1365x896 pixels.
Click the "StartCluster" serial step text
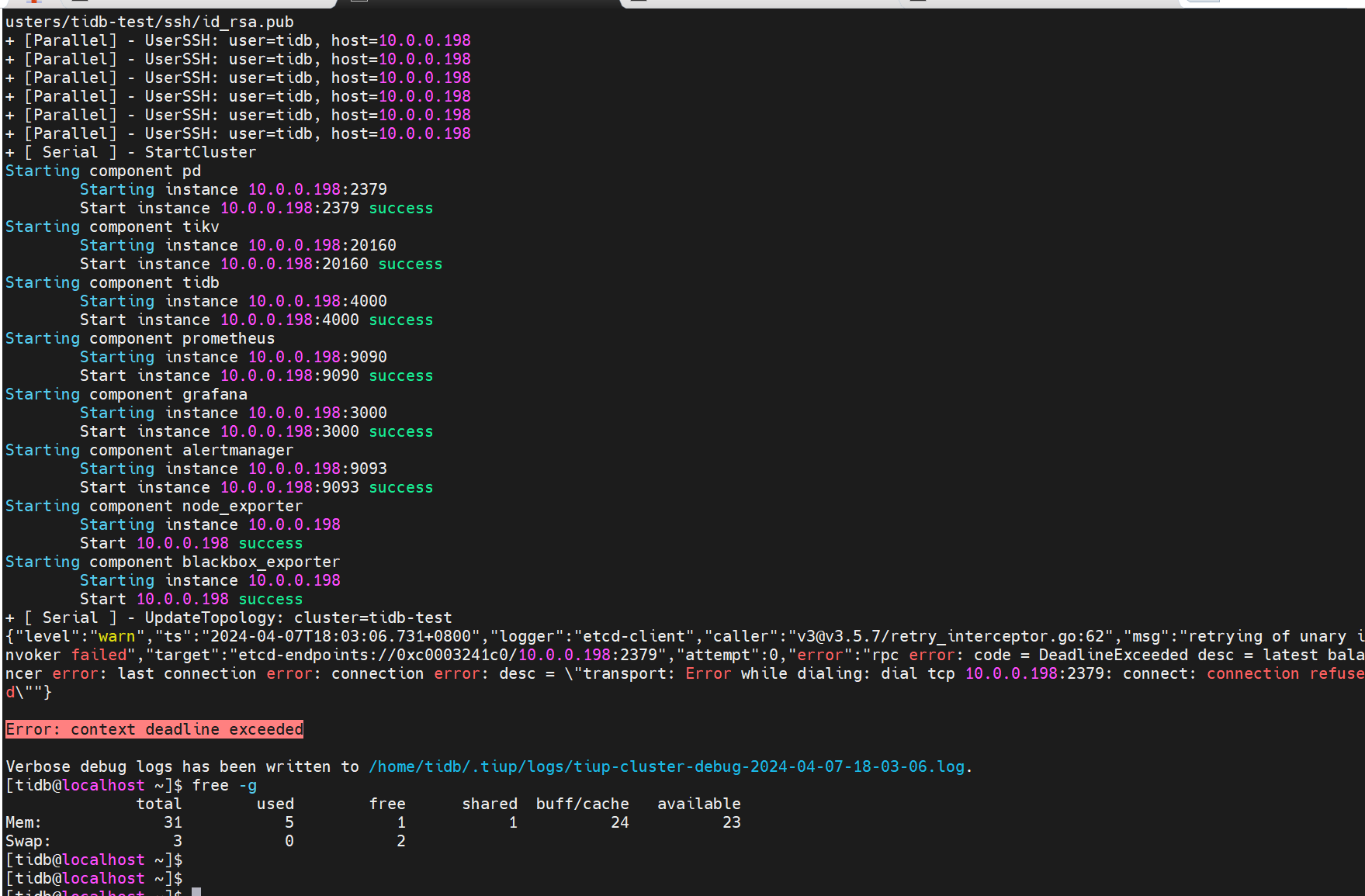[x=200, y=152]
